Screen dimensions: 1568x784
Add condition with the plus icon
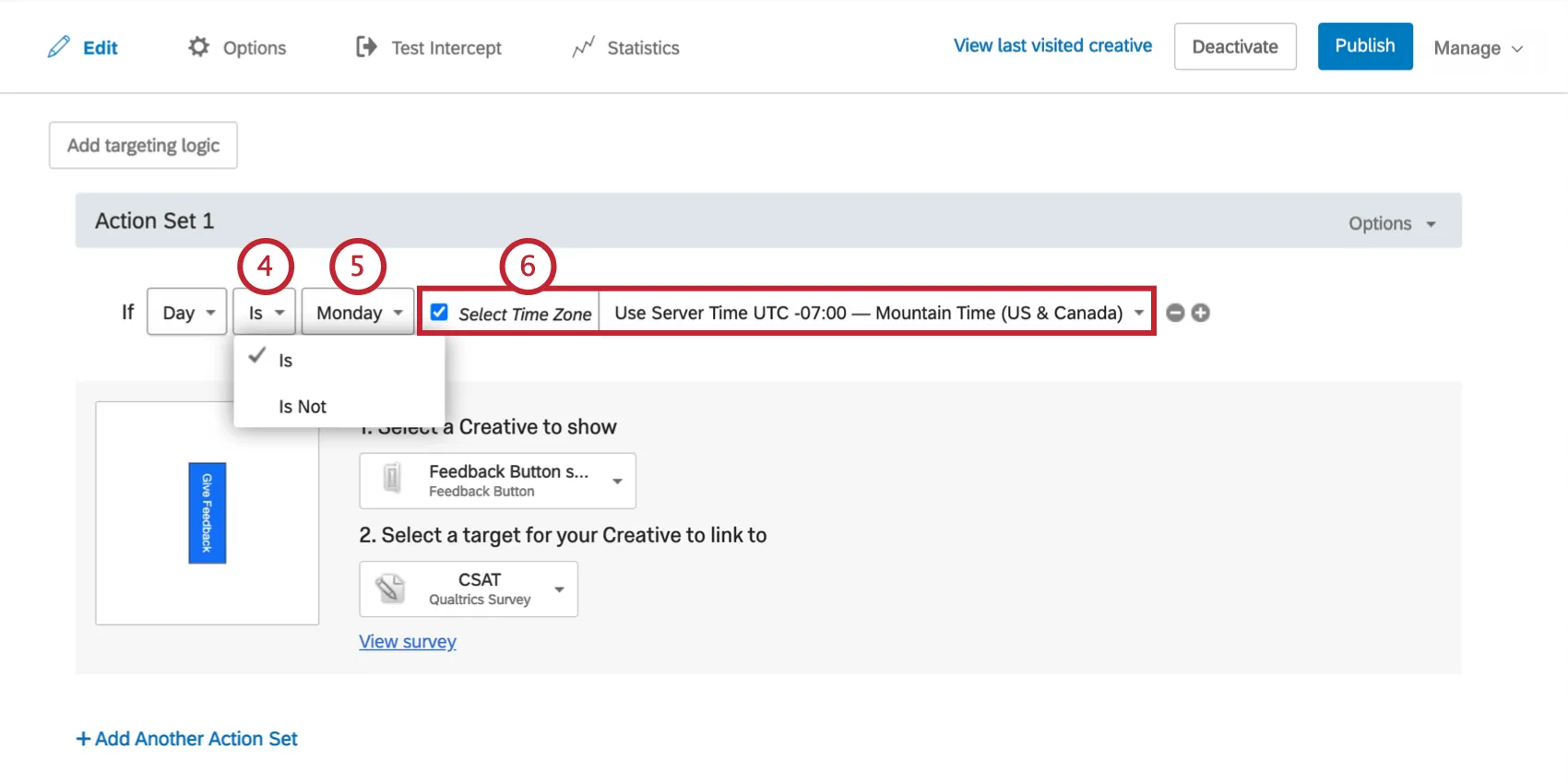pos(1200,313)
